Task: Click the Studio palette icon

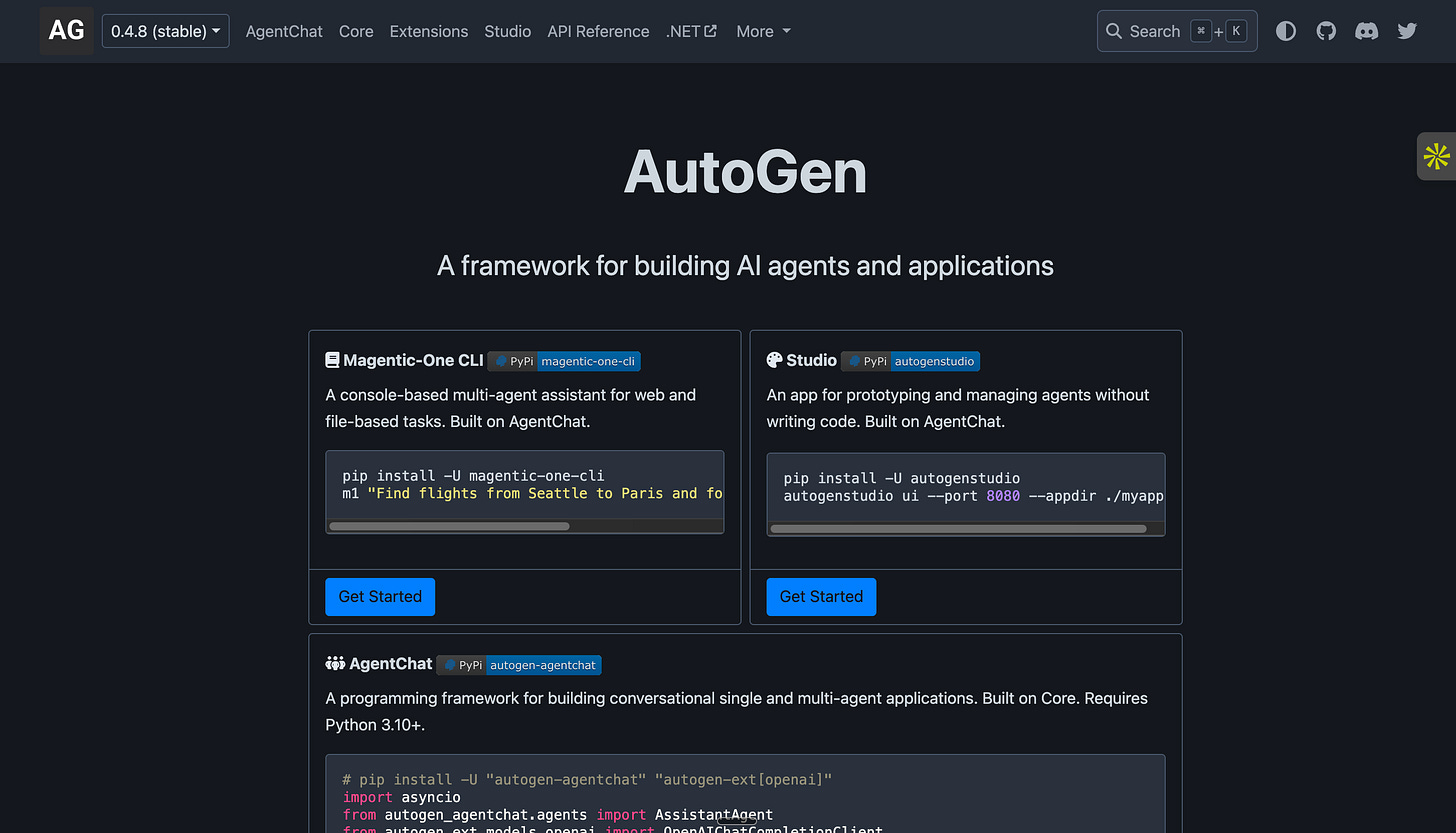Action: (x=774, y=360)
